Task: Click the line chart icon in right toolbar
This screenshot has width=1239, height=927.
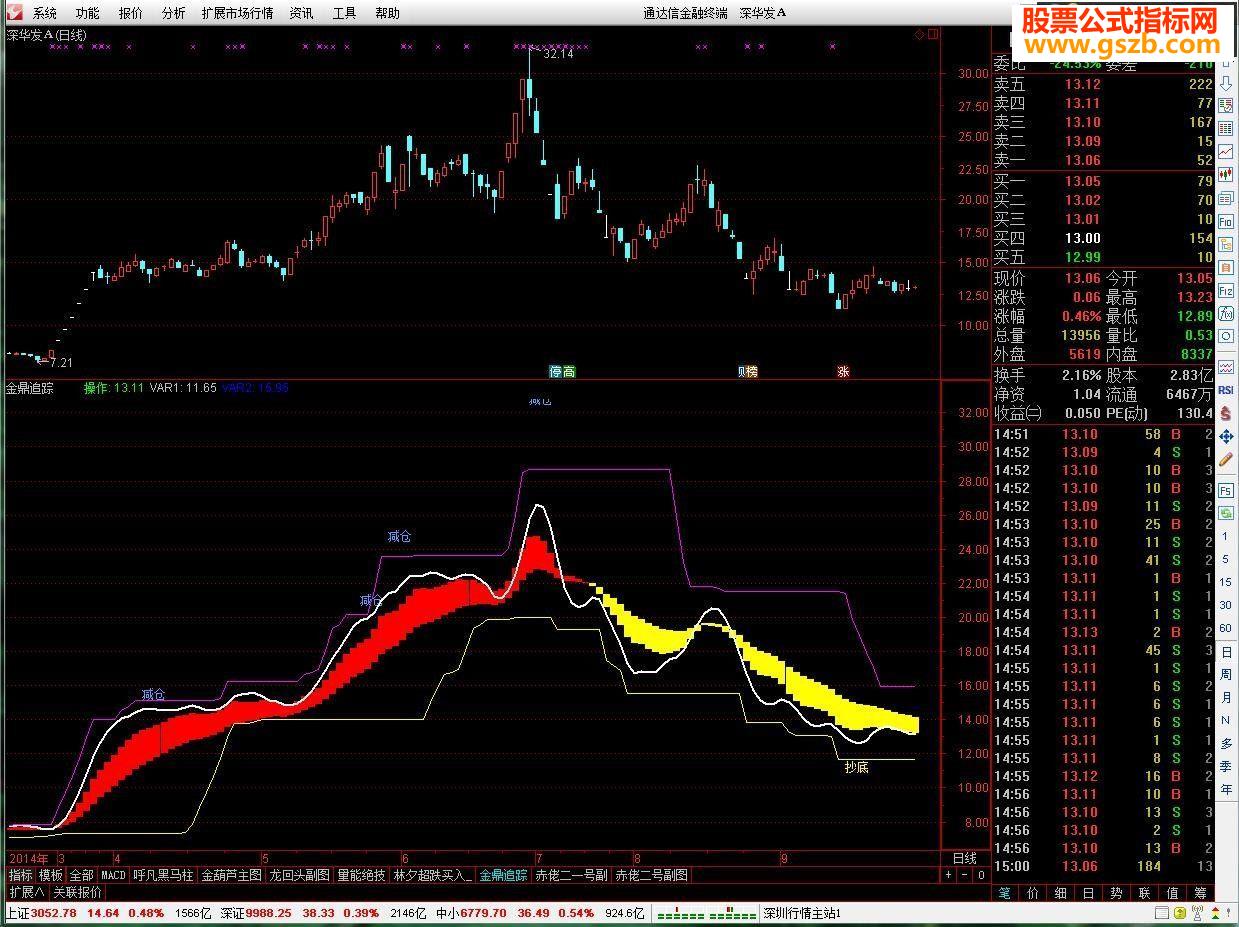Action: [1226, 151]
